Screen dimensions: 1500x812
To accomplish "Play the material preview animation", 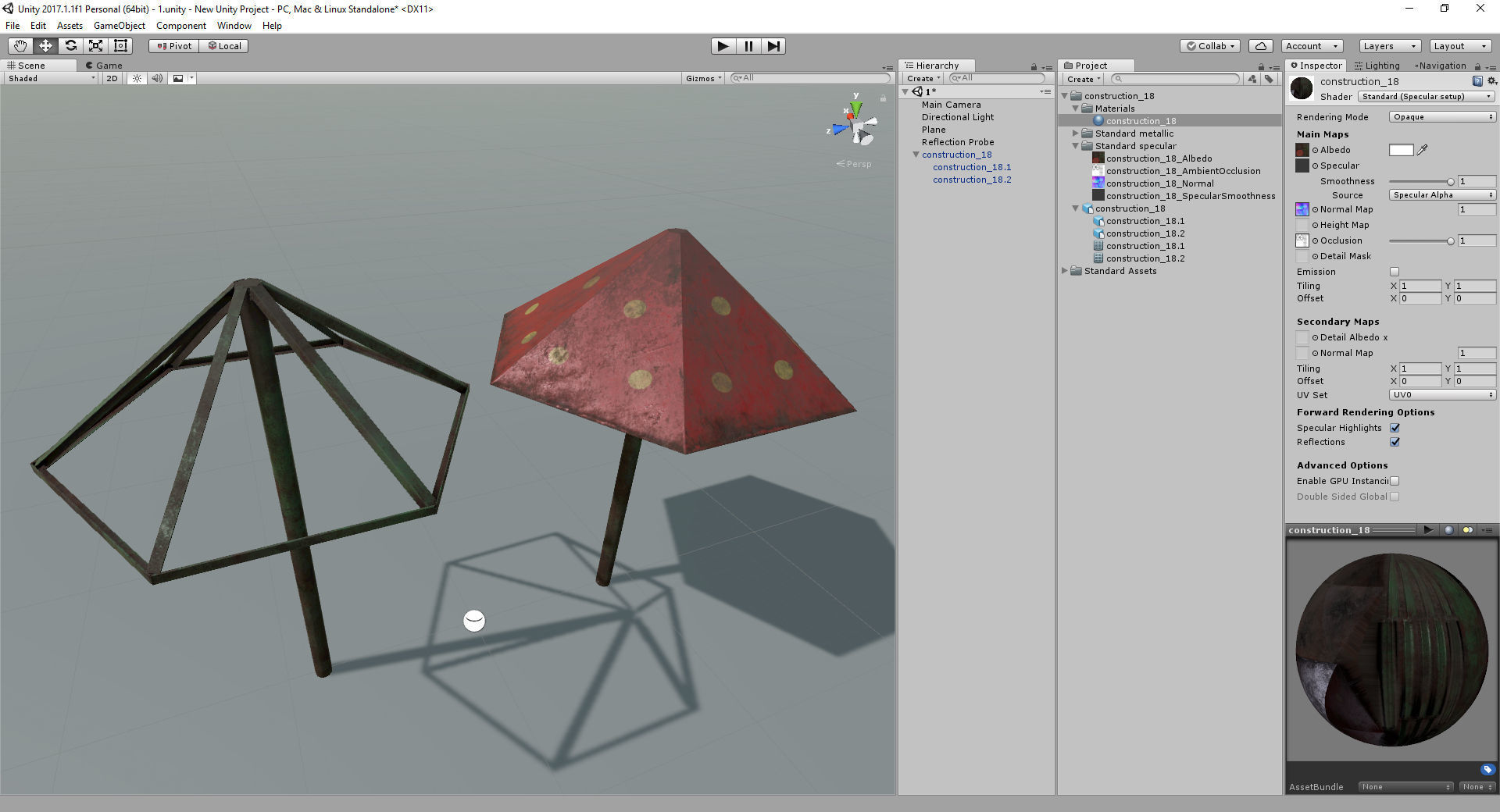I will coord(1428,530).
